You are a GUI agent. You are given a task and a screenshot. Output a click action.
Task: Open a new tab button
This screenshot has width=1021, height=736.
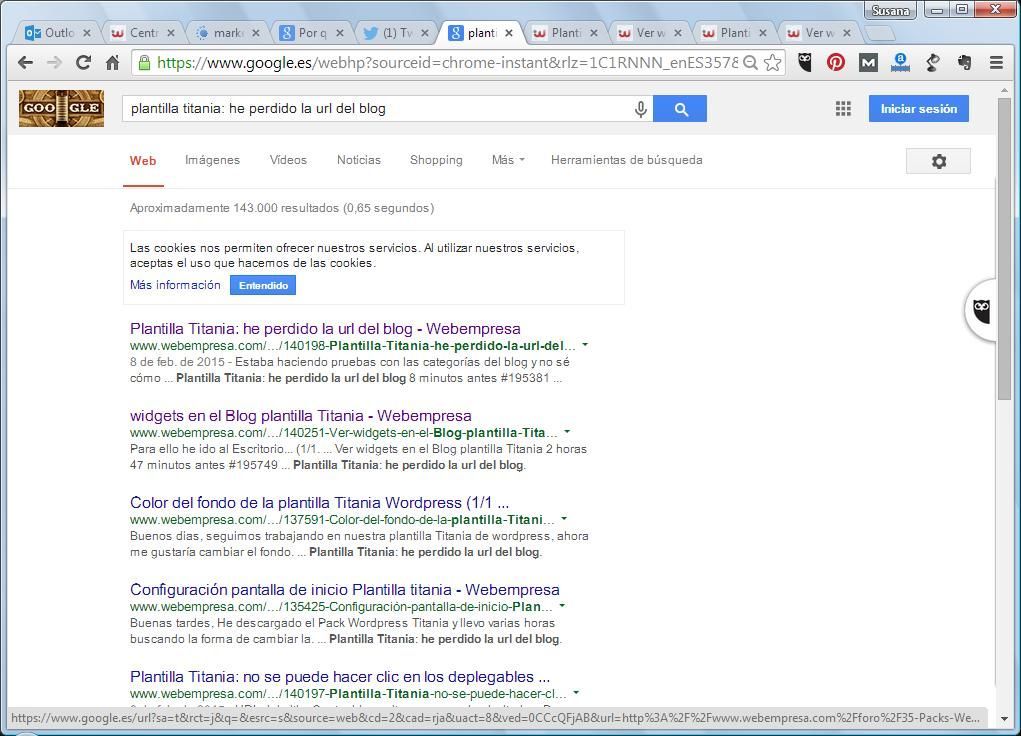click(x=879, y=33)
